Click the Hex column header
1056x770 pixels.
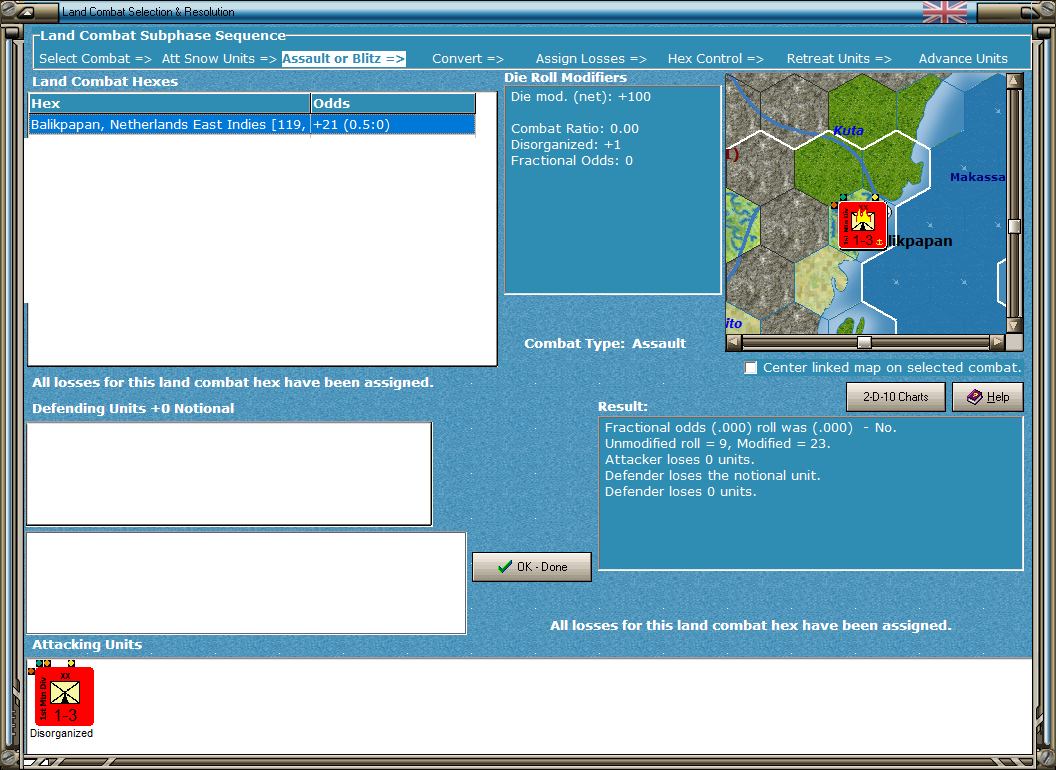(169, 103)
